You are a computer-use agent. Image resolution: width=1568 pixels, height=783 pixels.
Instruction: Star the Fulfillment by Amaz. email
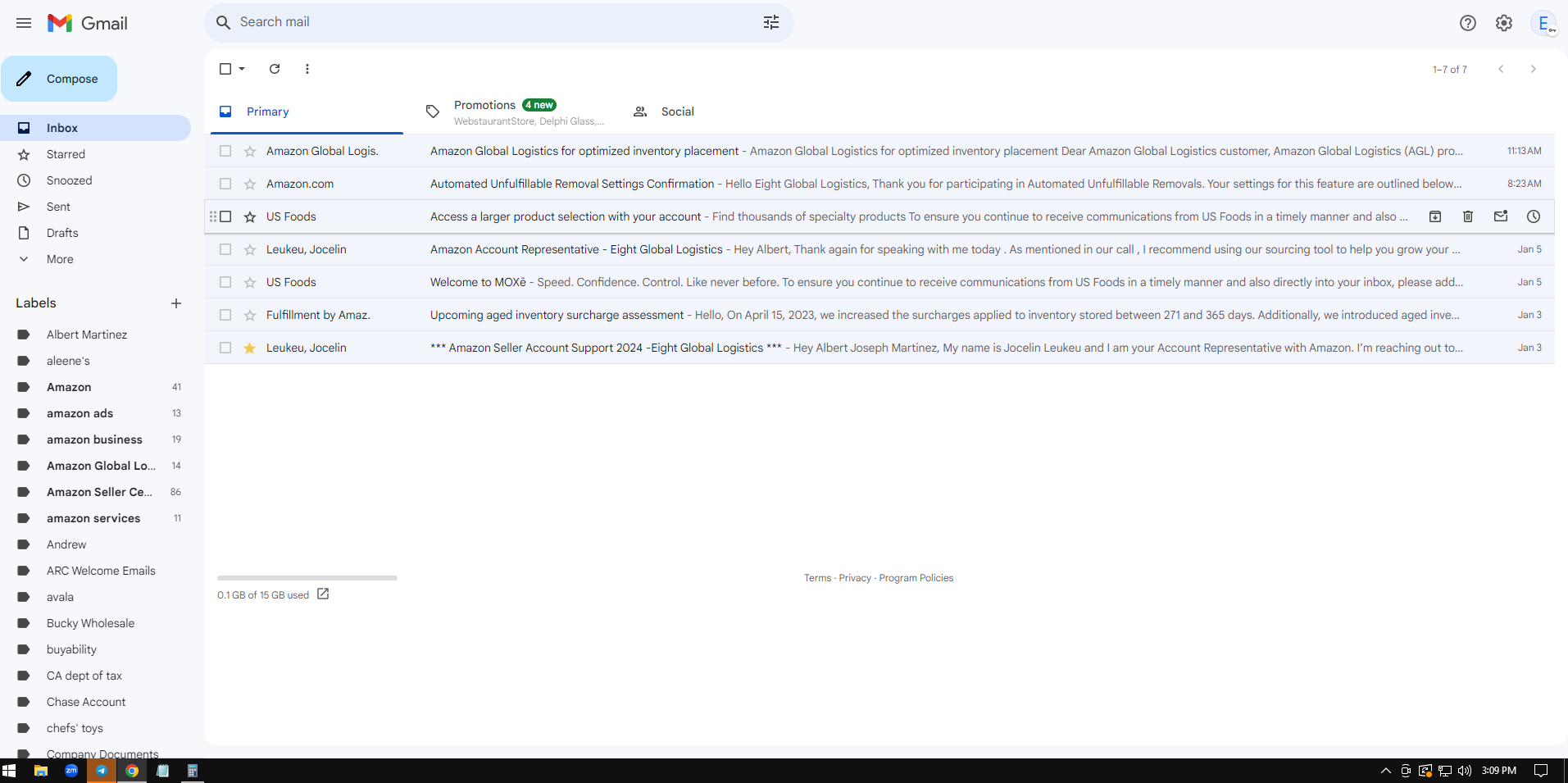pyautogui.click(x=250, y=315)
